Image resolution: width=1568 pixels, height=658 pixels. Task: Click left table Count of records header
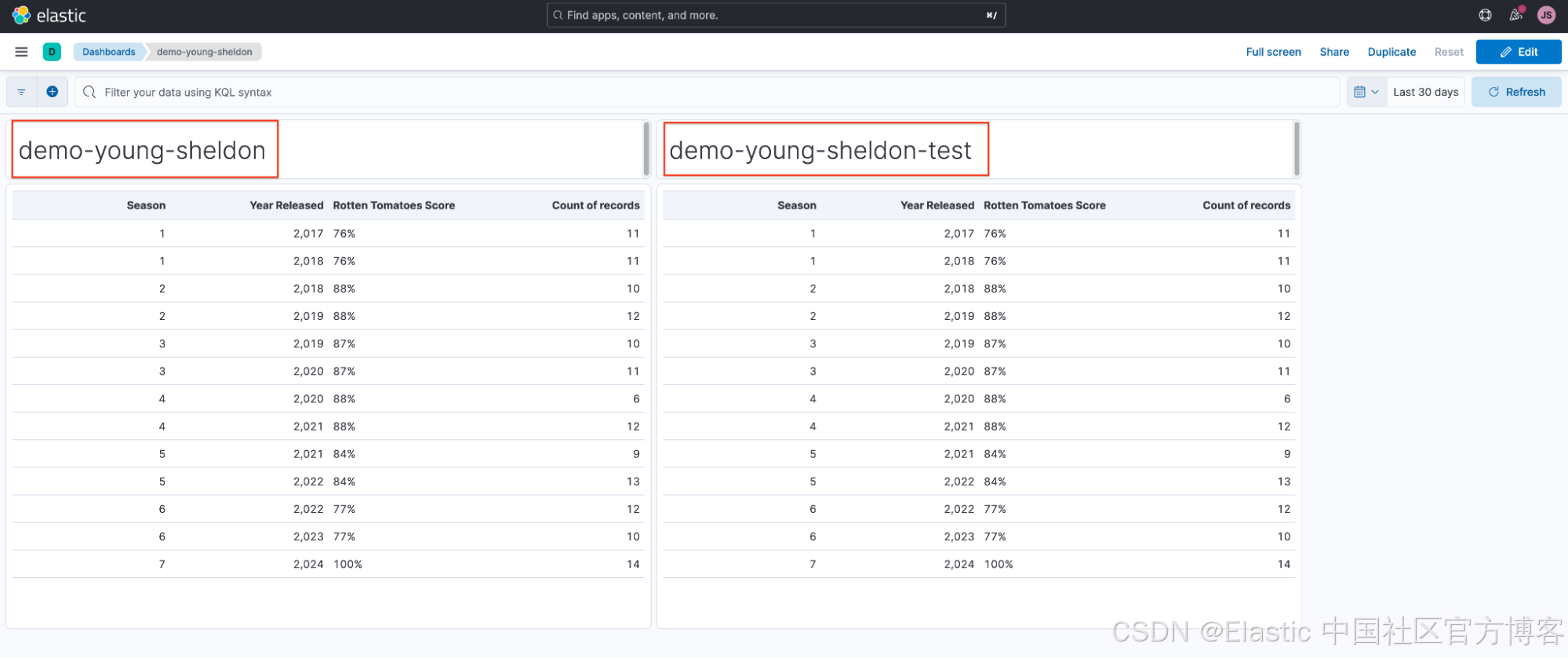595,205
